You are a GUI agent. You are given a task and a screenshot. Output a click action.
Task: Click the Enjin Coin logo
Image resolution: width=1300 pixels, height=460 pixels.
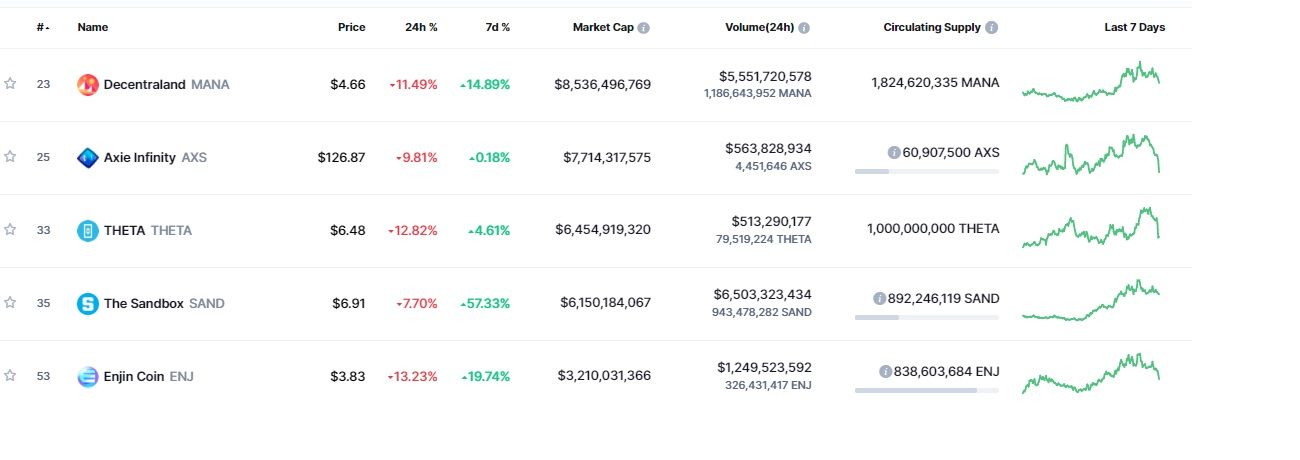pyautogui.click(x=88, y=377)
